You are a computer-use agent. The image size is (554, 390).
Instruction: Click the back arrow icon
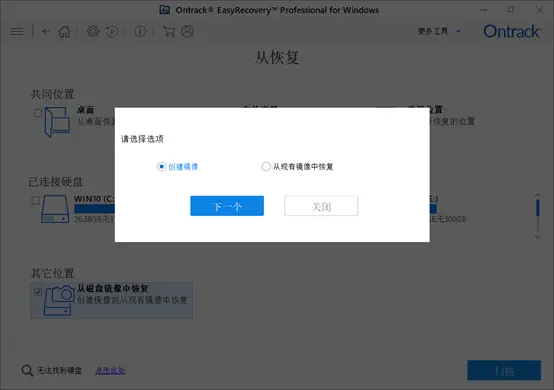point(46,31)
